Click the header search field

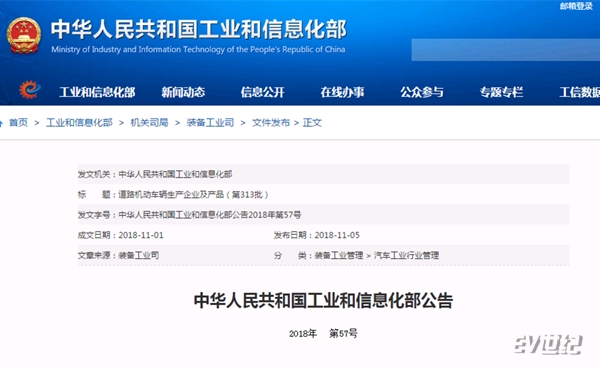click(505, 50)
